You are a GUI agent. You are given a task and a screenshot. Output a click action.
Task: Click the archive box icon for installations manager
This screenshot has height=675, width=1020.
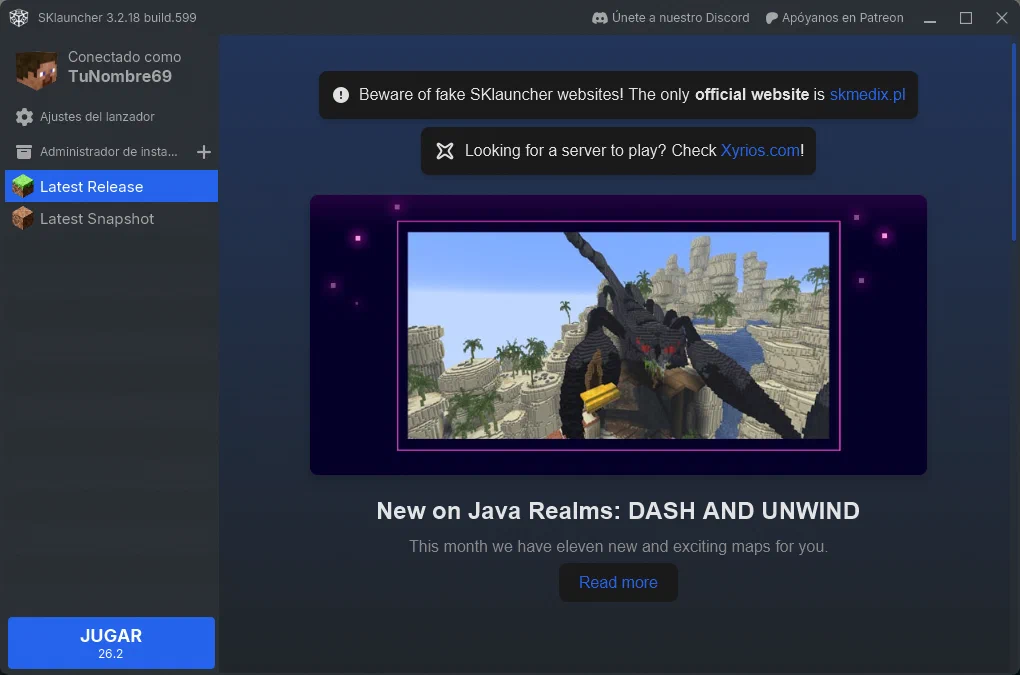click(24, 152)
